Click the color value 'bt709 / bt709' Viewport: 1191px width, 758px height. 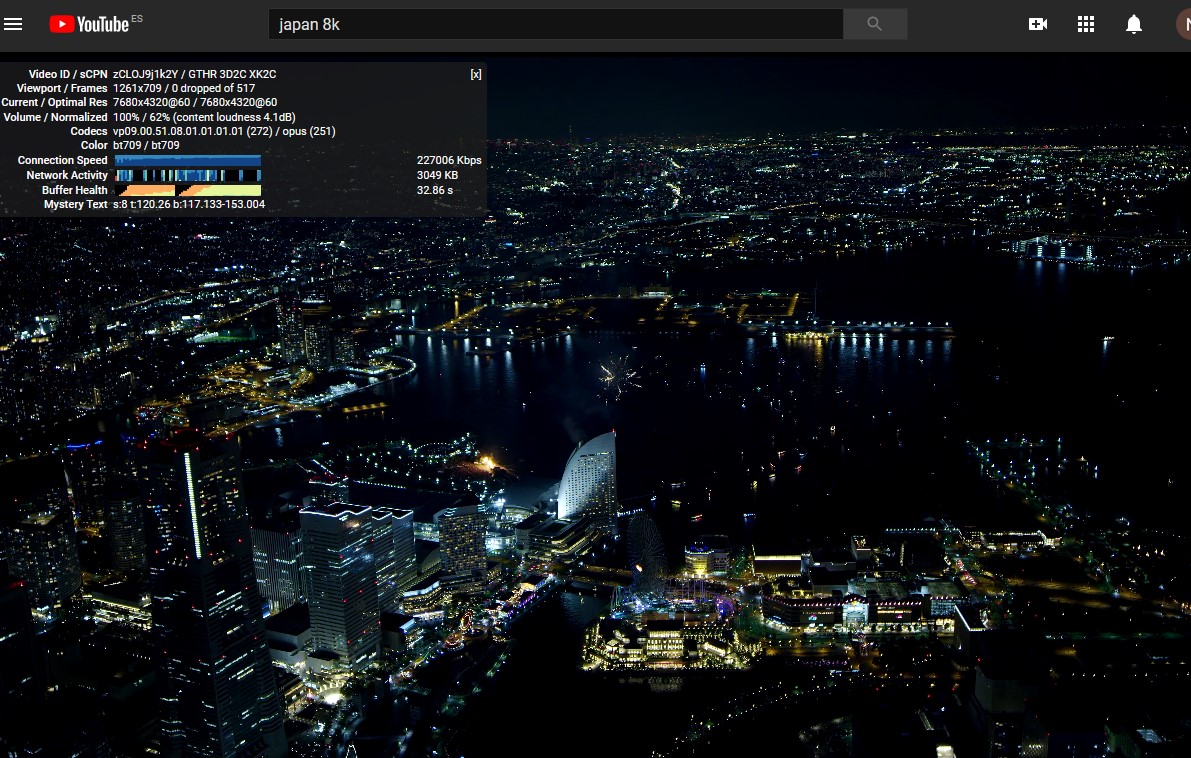146,145
